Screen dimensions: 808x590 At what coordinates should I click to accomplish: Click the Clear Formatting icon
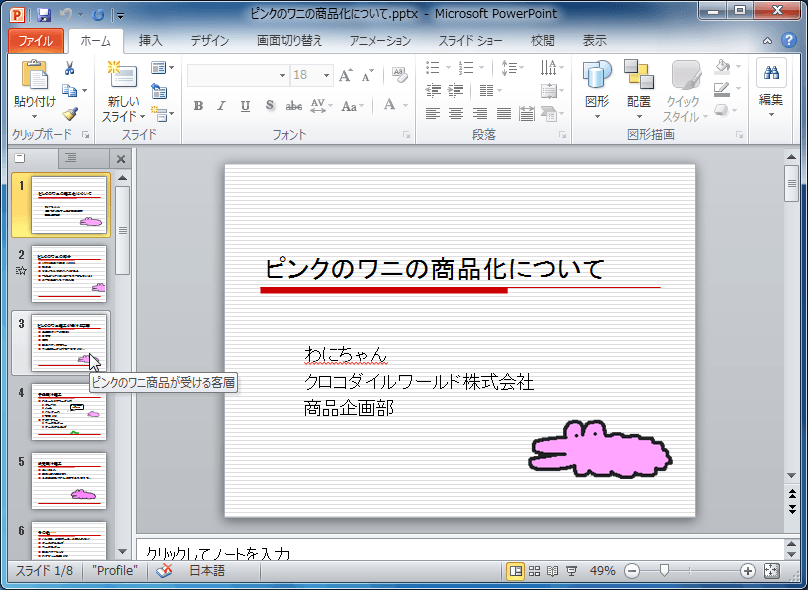coord(399,75)
